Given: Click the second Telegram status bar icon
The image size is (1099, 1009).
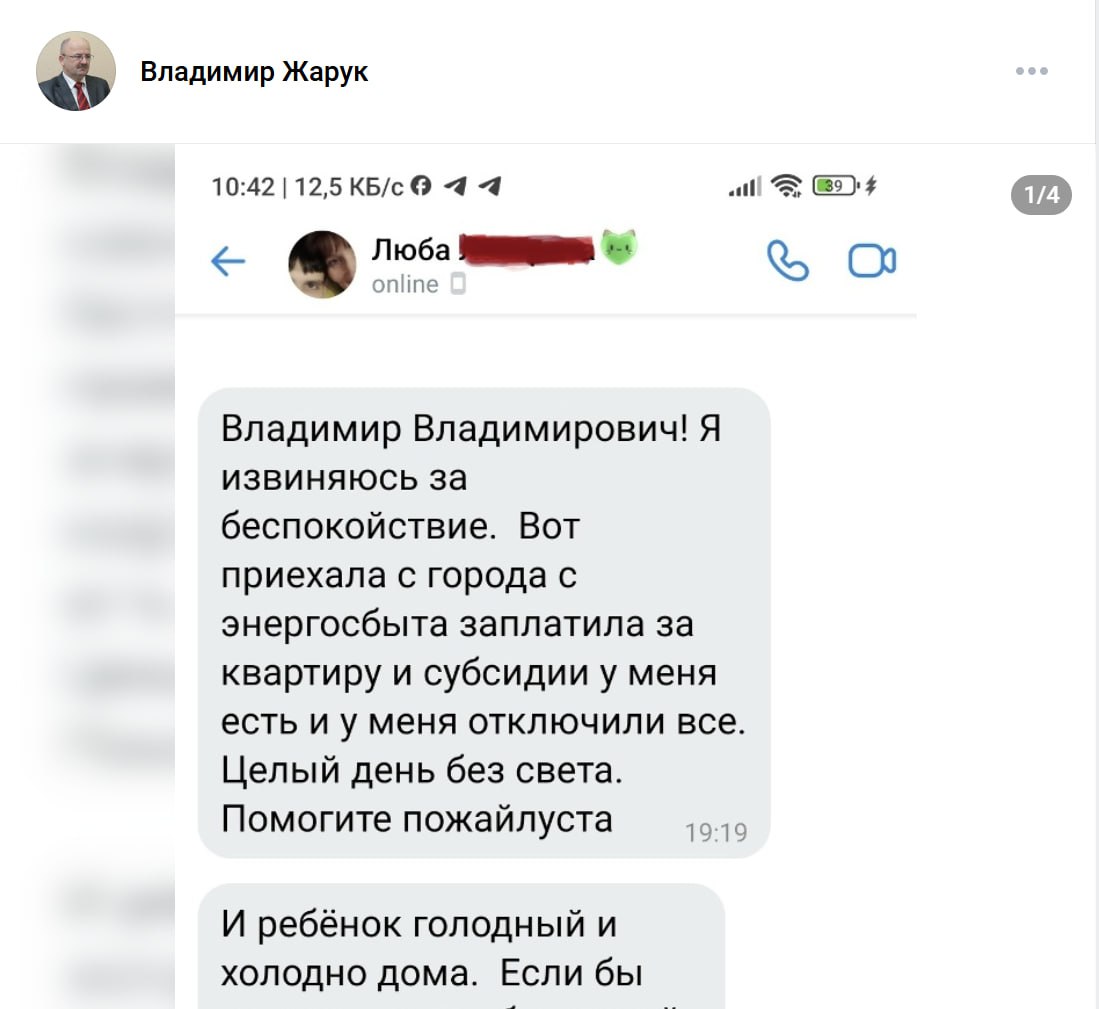Looking at the screenshot, I should 489,186.
